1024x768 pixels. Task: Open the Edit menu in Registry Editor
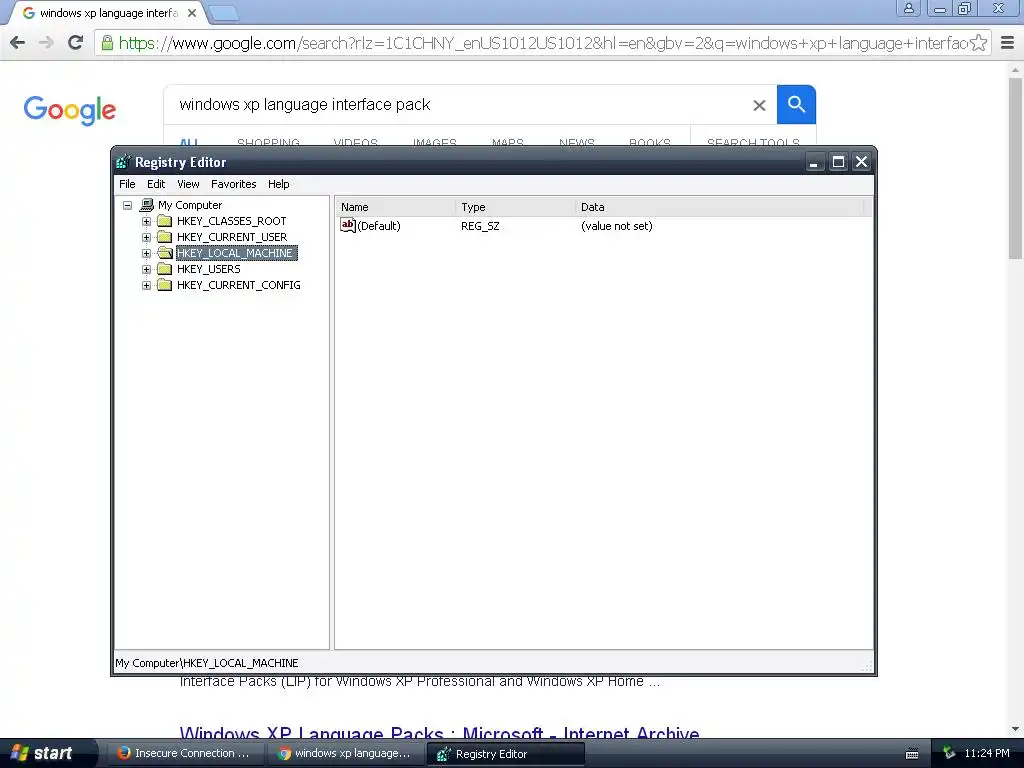pyautogui.click(x=155, y=184)
